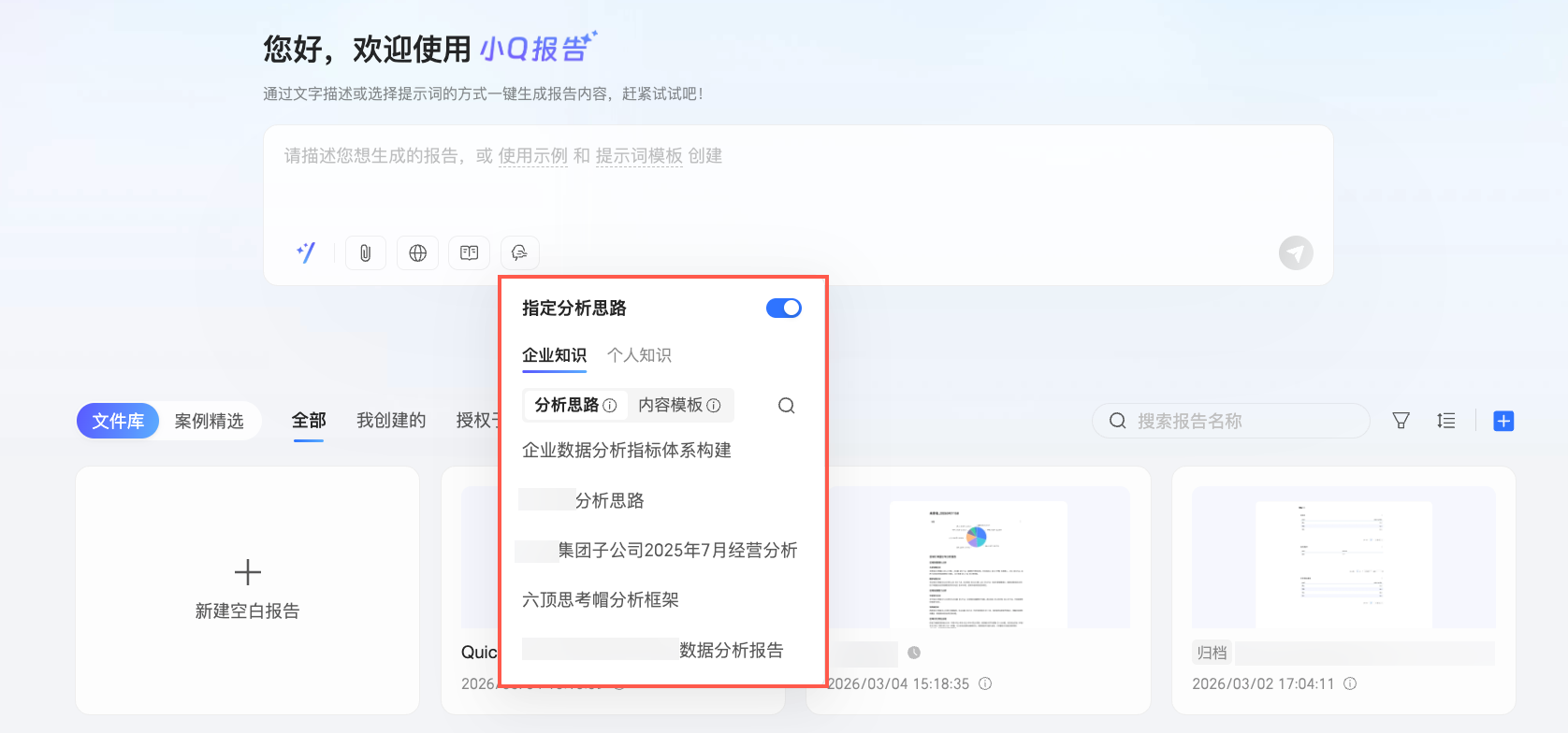Show the 我创建的 reports tab
Image resolution: width=1568 pixels, height=733 pixels.
click(x=391, y=421)
